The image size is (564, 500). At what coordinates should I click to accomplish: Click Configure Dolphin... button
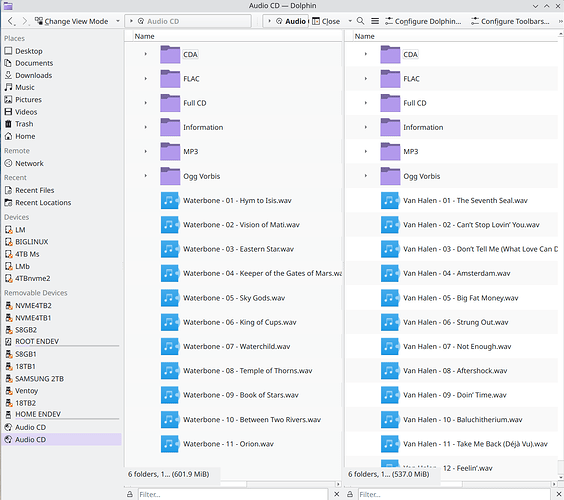[x=423, y=21]
